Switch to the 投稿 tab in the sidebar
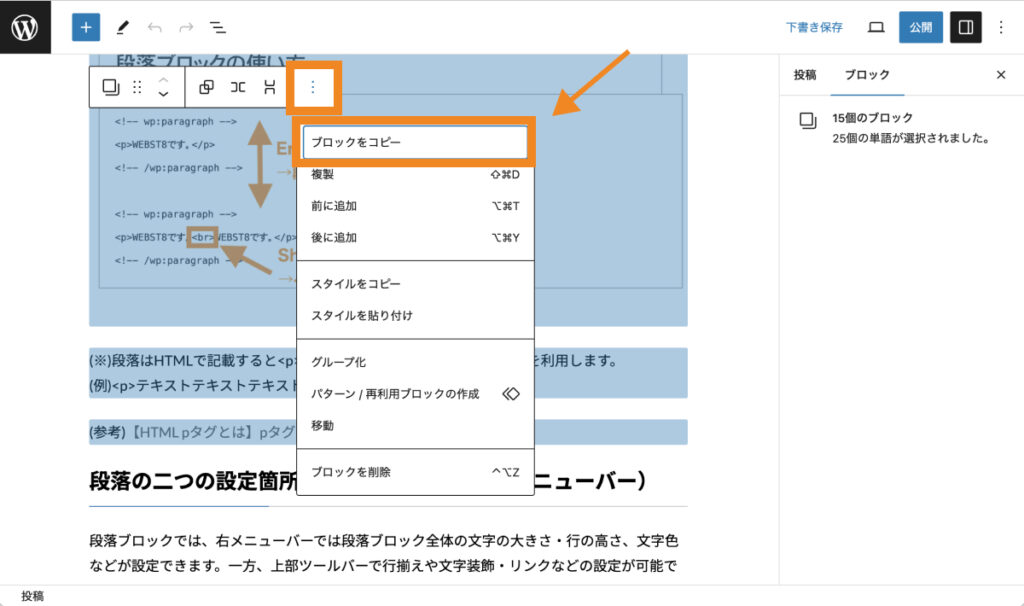 (x=807, y=74)
